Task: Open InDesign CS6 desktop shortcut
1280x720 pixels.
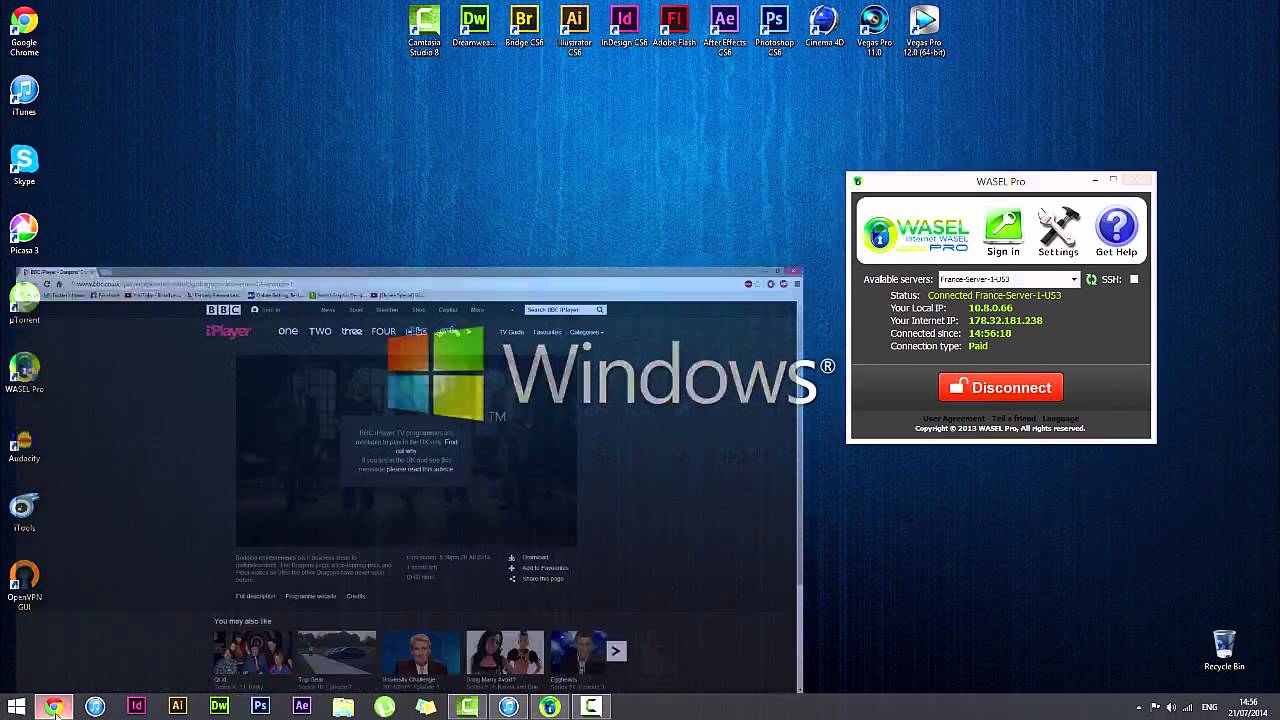Action: [624, 27]
